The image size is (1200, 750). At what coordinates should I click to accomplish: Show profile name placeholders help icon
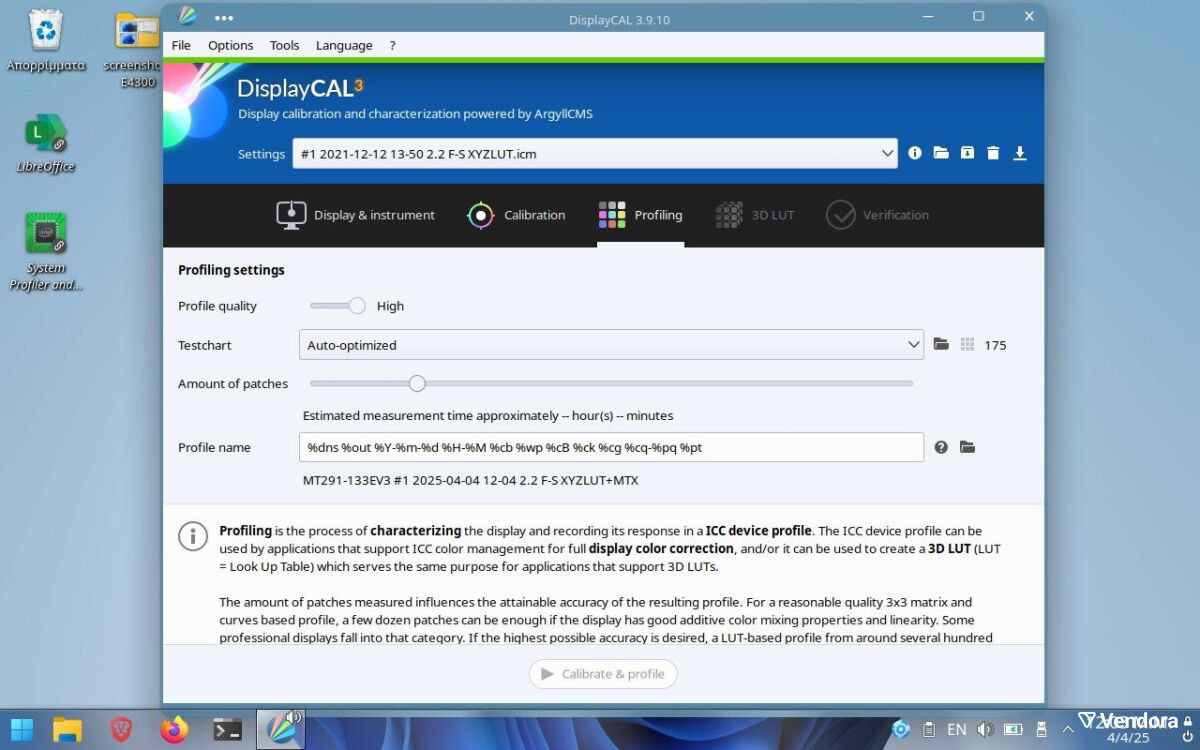pyautogui.click(x=941, y=447)
